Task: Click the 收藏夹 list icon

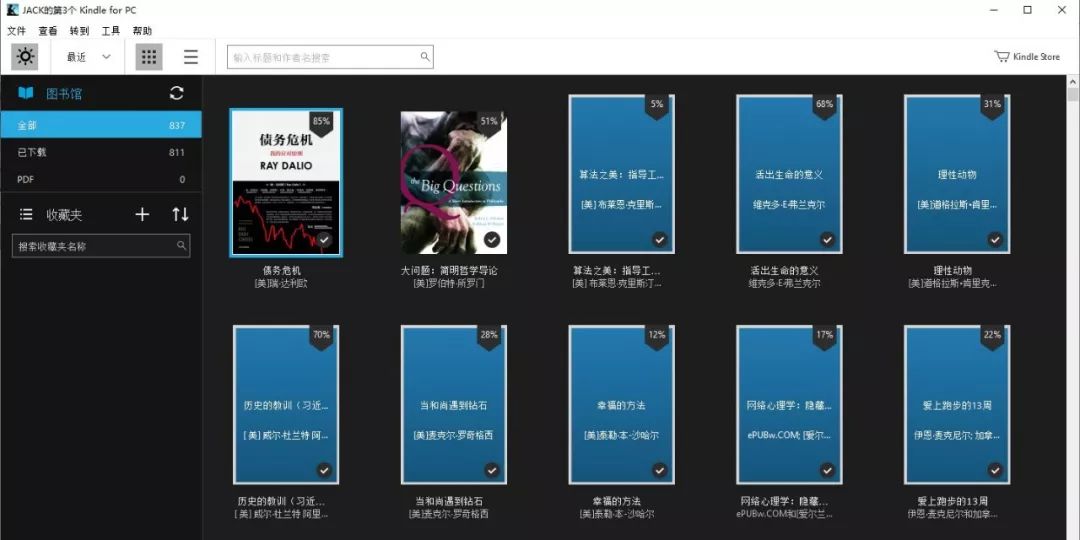Action: point(26,214)
